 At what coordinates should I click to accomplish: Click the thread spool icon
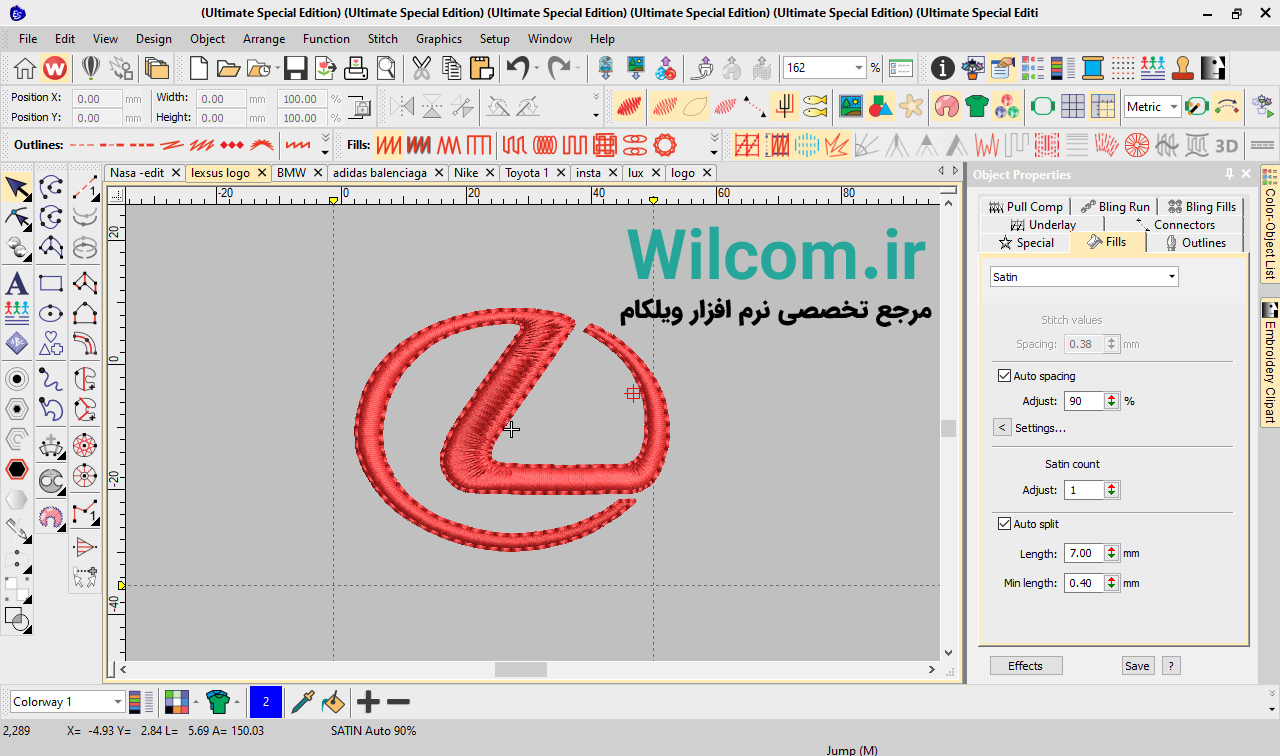1092,68
